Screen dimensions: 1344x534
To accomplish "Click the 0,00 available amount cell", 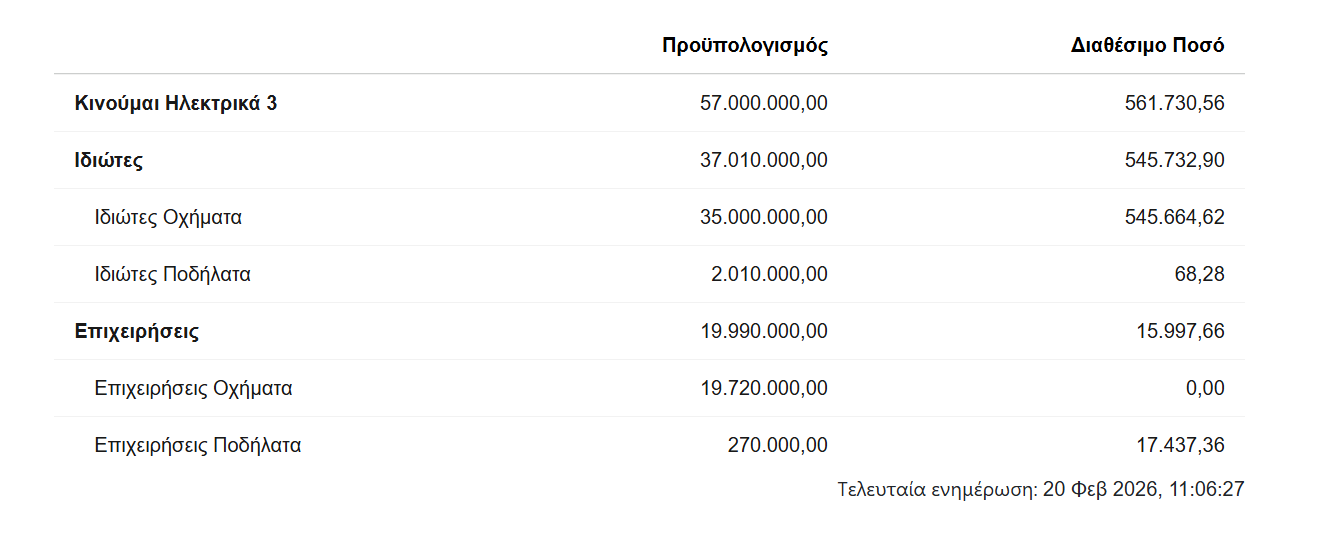I will click(x=1205, y=388).
